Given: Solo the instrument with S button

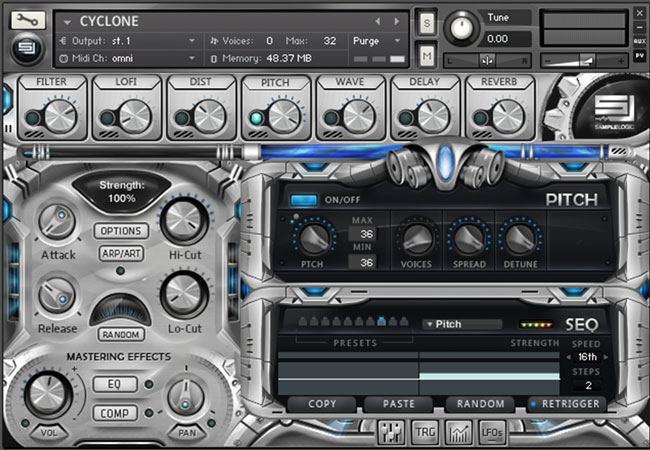Looking at the screenshot, I should click(x=427, y=23).
